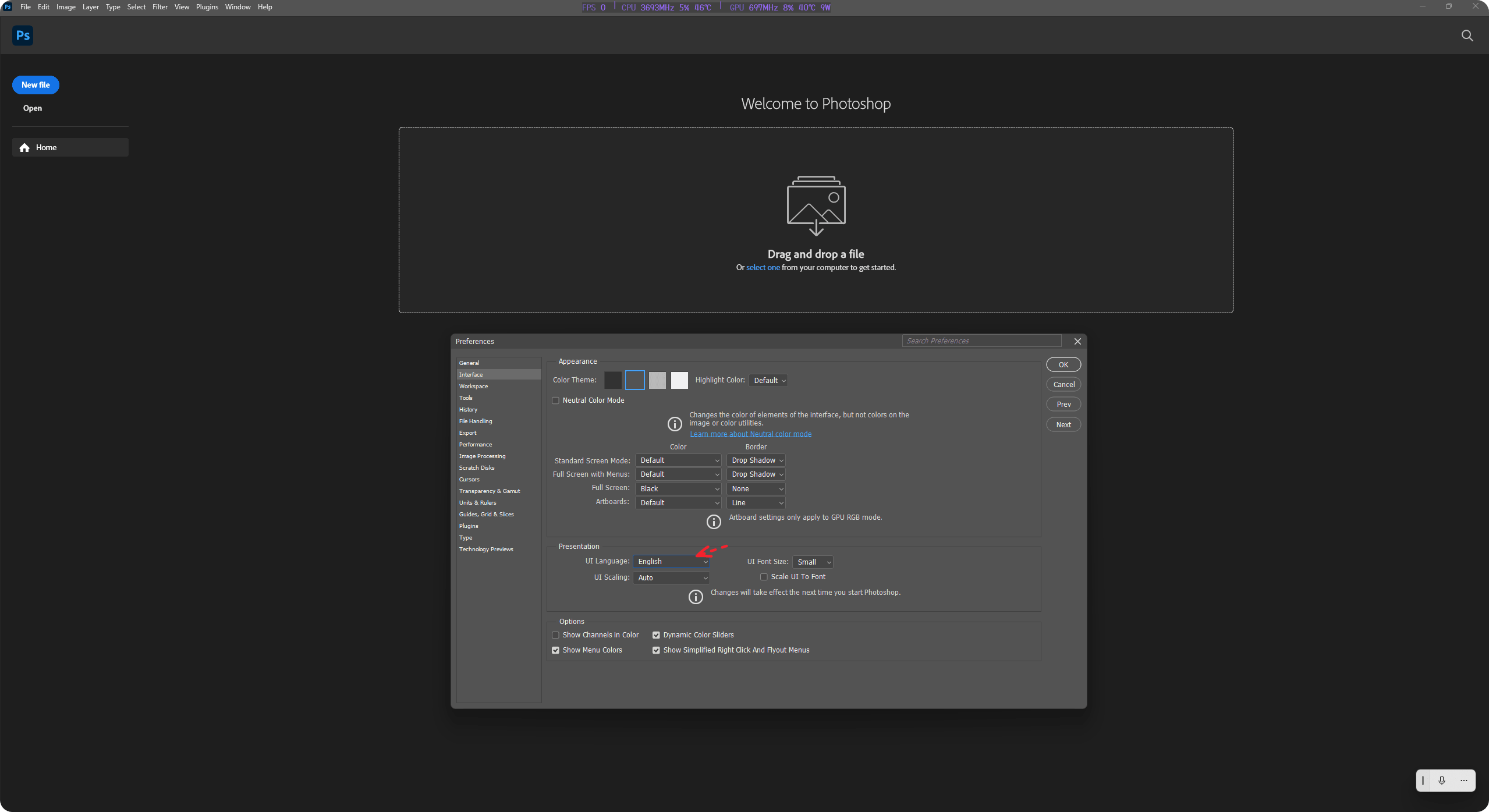This screenshot has width=1489, height=812.
Task: Click the Neutral Color Mode info icon
Action: click(x=675, y=424)
